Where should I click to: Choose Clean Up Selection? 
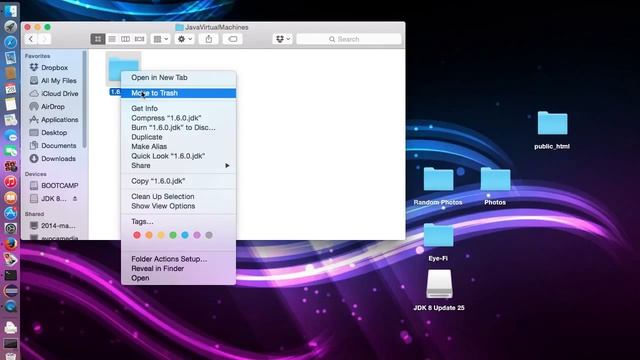(178, 196)
